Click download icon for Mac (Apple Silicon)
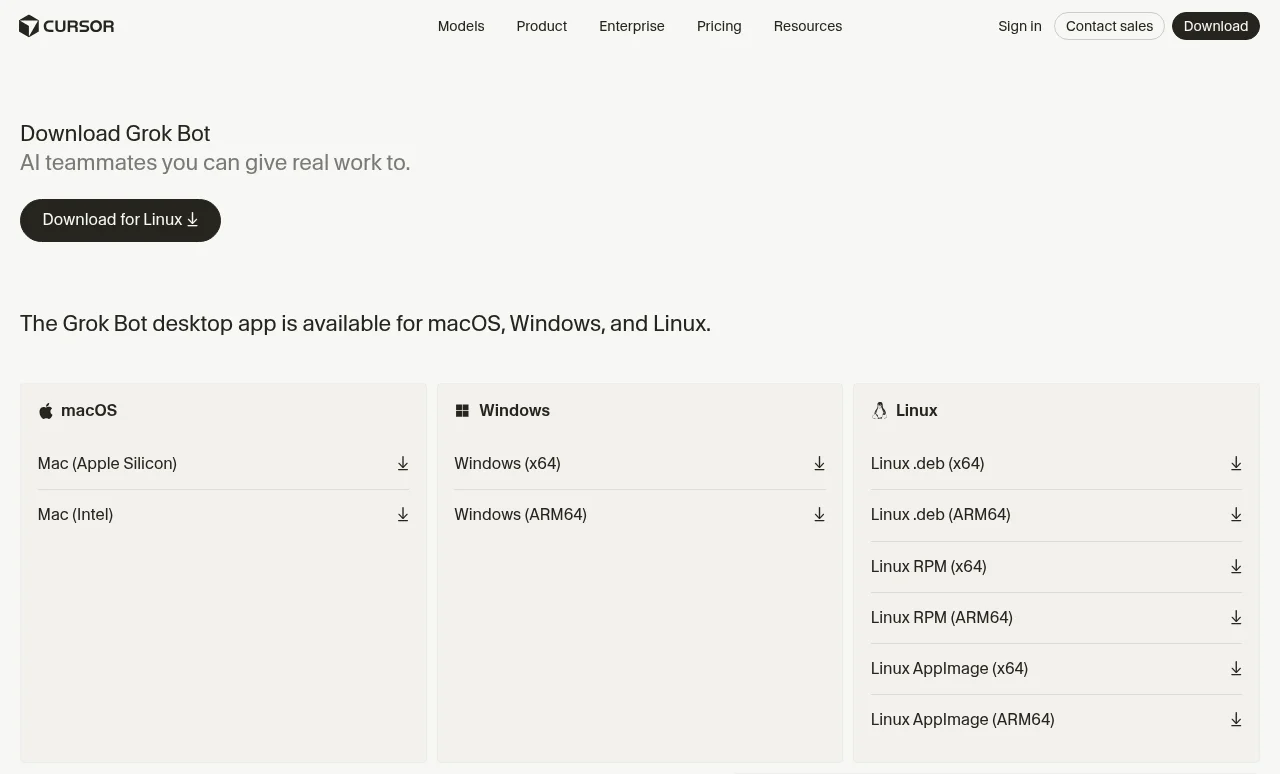Image resolution: width=1280 pixels, height=774 pixels. [403, 464]
